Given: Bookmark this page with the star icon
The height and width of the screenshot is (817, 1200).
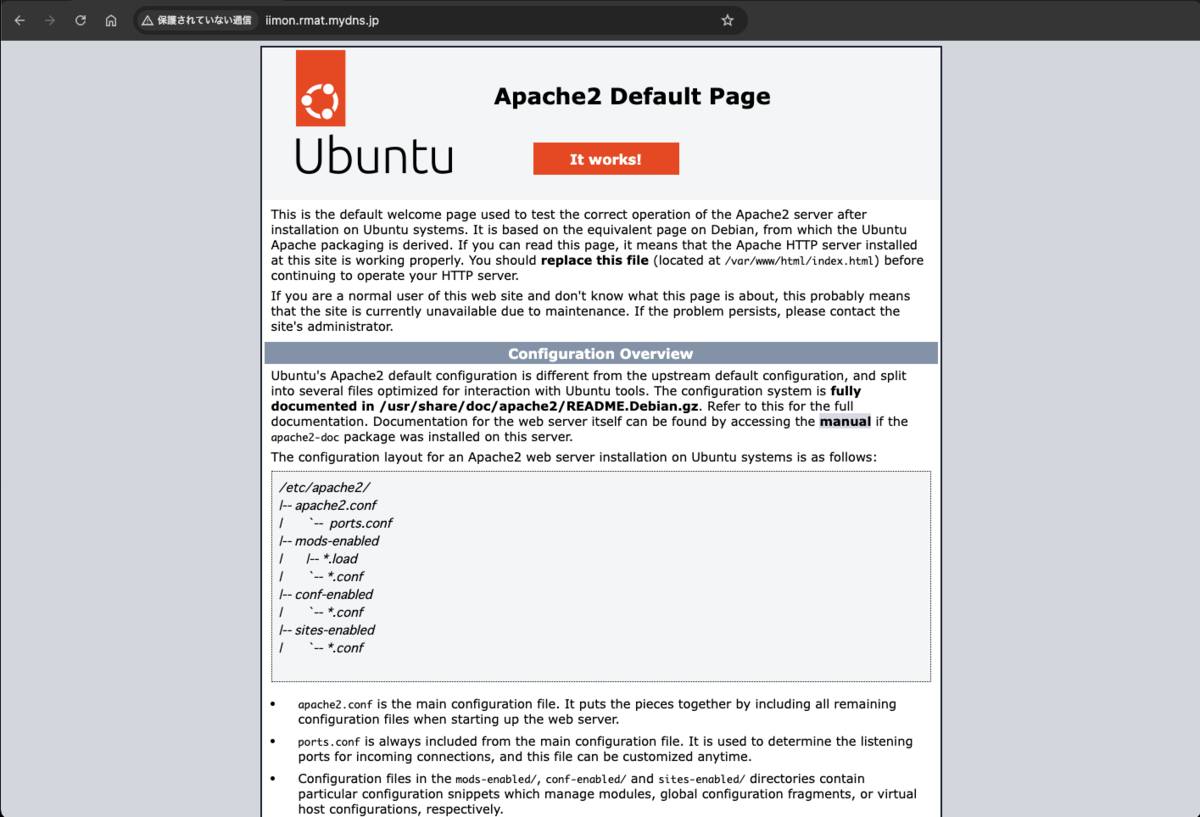Looking at the screenshot, I should (727, 20).
